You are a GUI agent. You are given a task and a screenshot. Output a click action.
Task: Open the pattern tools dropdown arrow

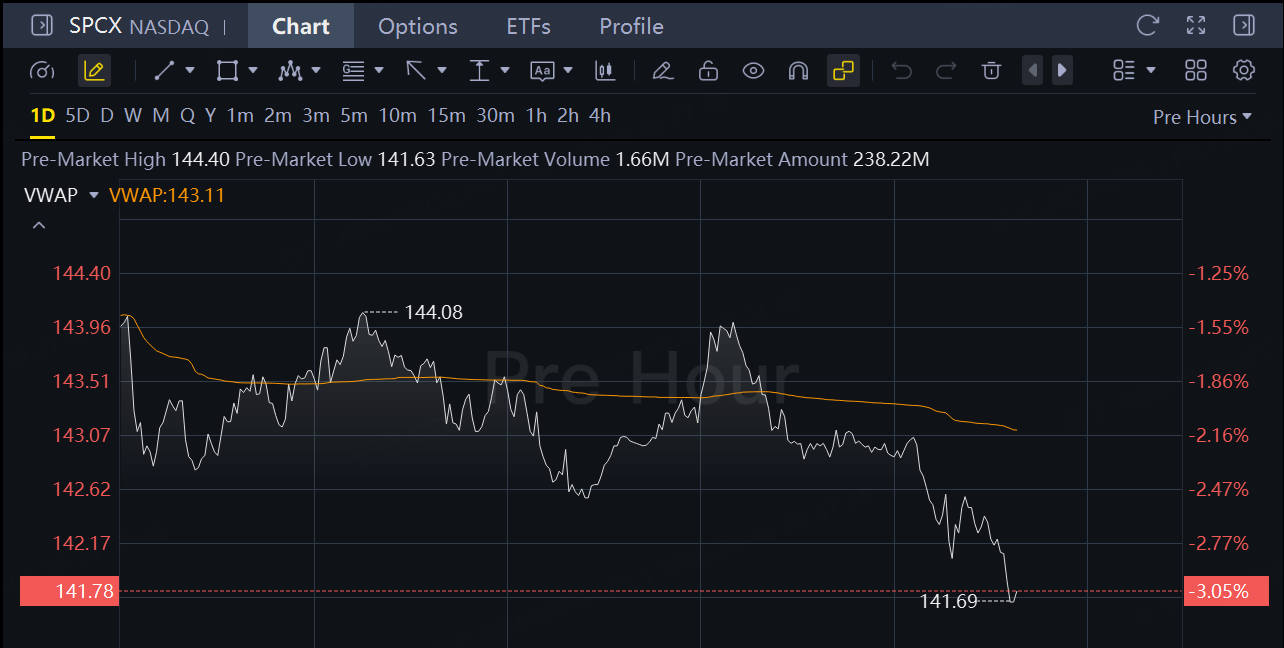point(316,70)
